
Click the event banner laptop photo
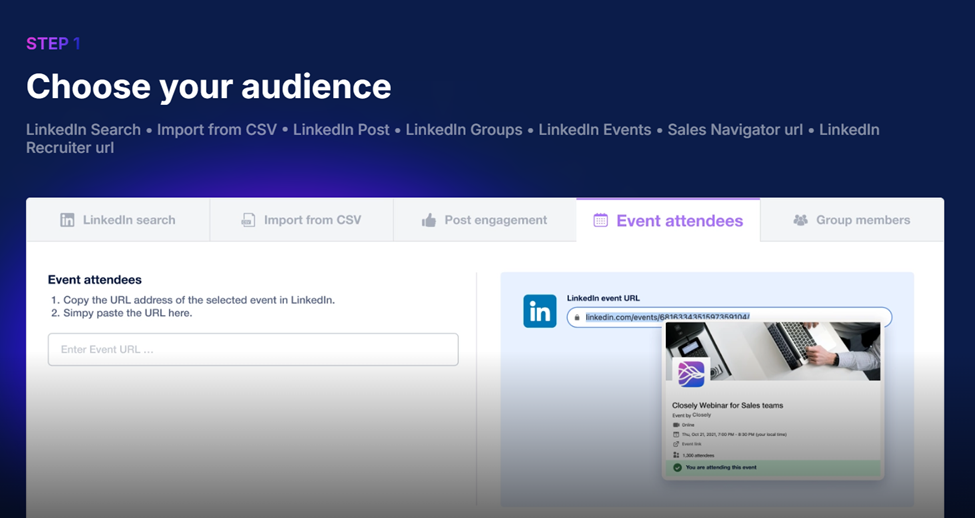coord(773,351)
